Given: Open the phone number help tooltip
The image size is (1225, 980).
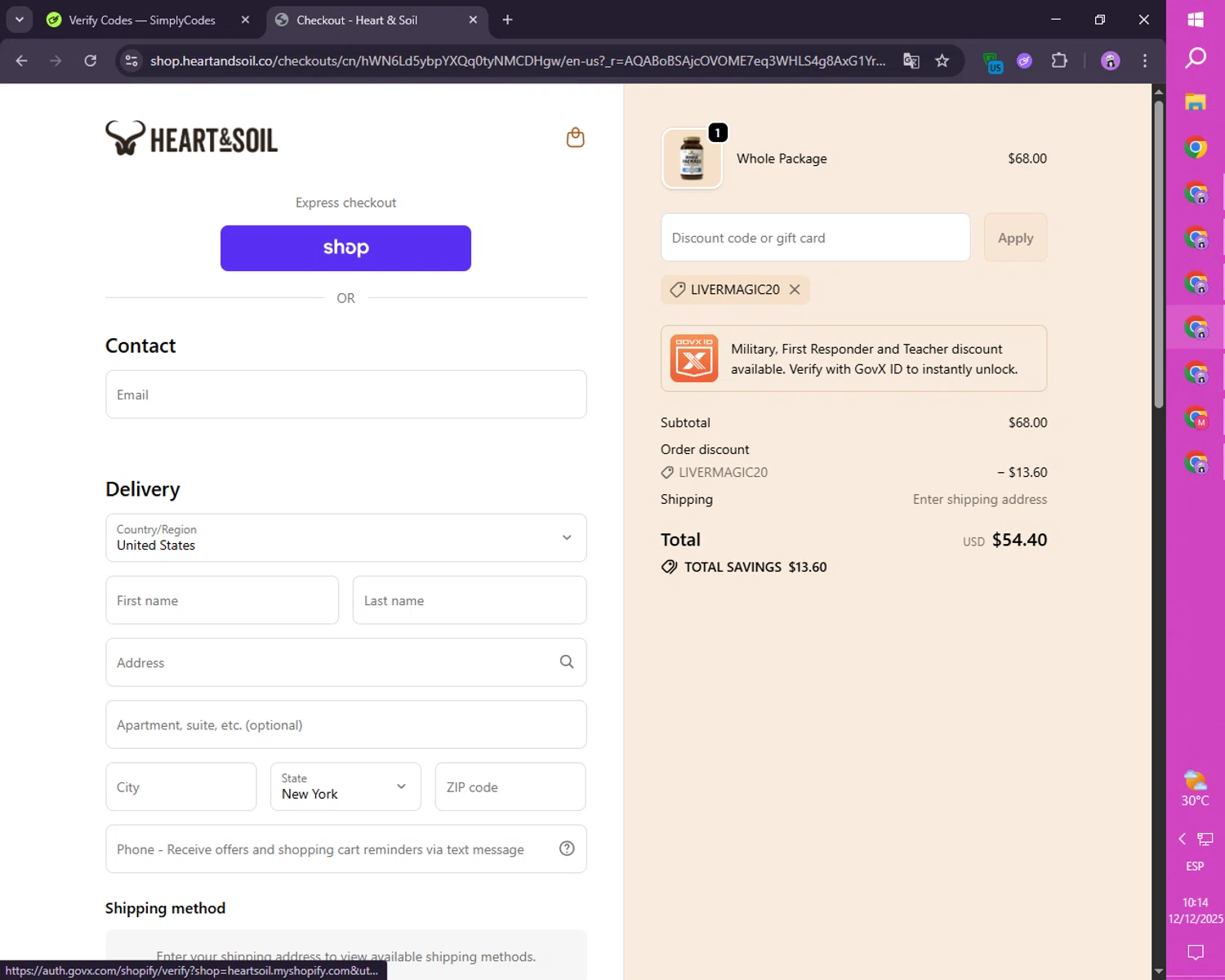Looking at the screenshot, I should [567, 849].
